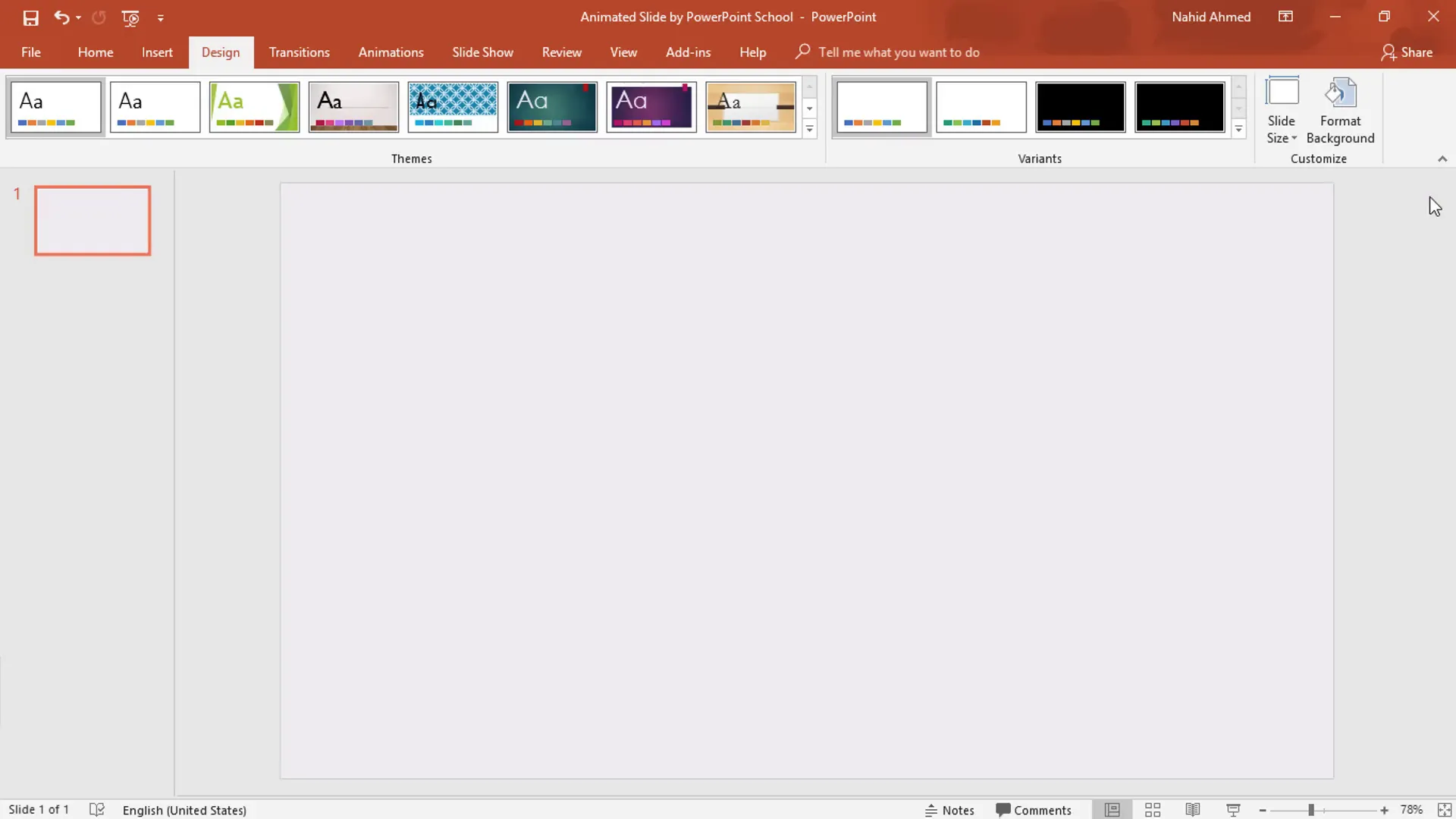
Task: Start slideshow from beginning in Quick Access
Action: coord(130,17)
